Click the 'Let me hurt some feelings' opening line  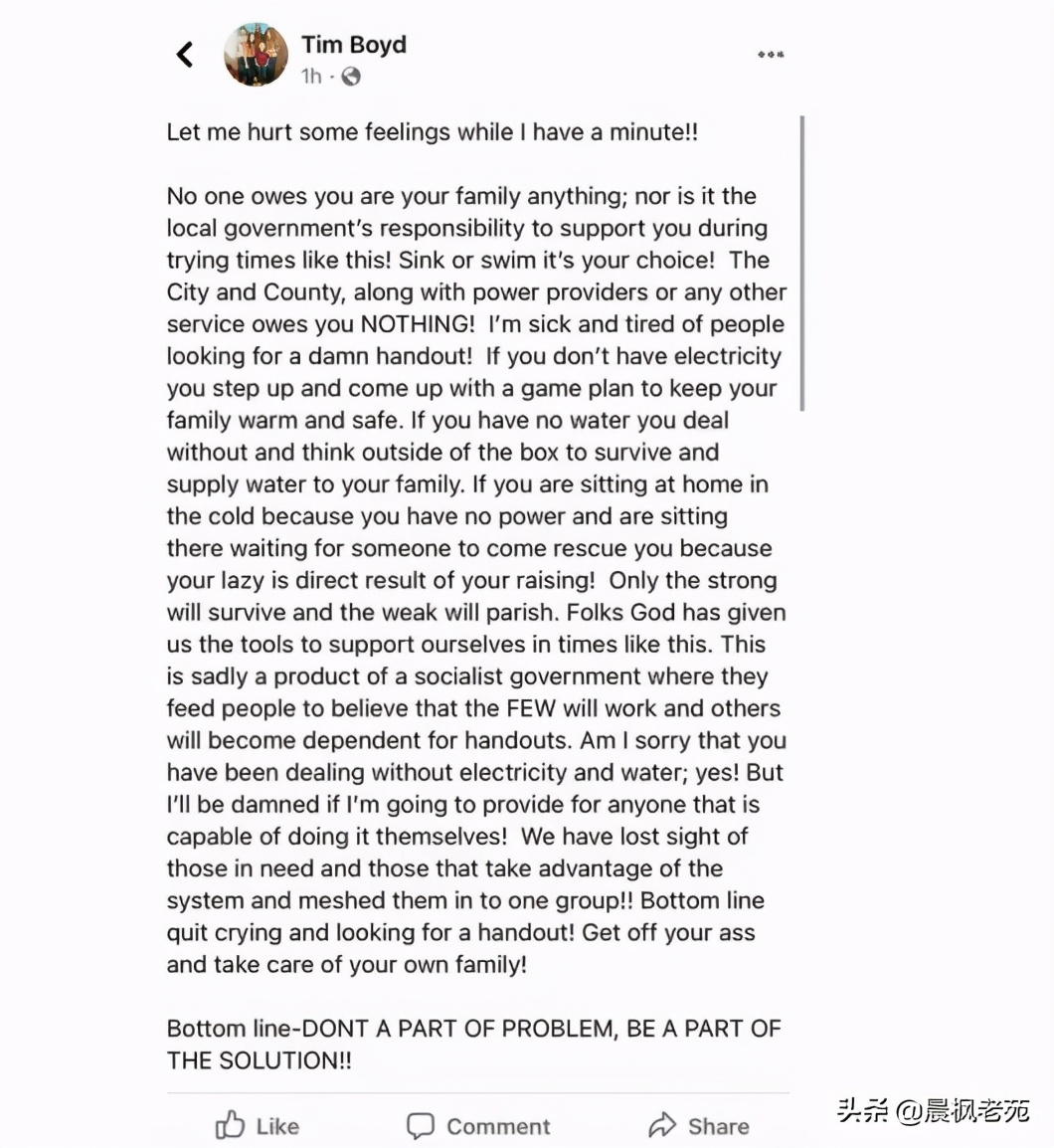pos(432,131)
